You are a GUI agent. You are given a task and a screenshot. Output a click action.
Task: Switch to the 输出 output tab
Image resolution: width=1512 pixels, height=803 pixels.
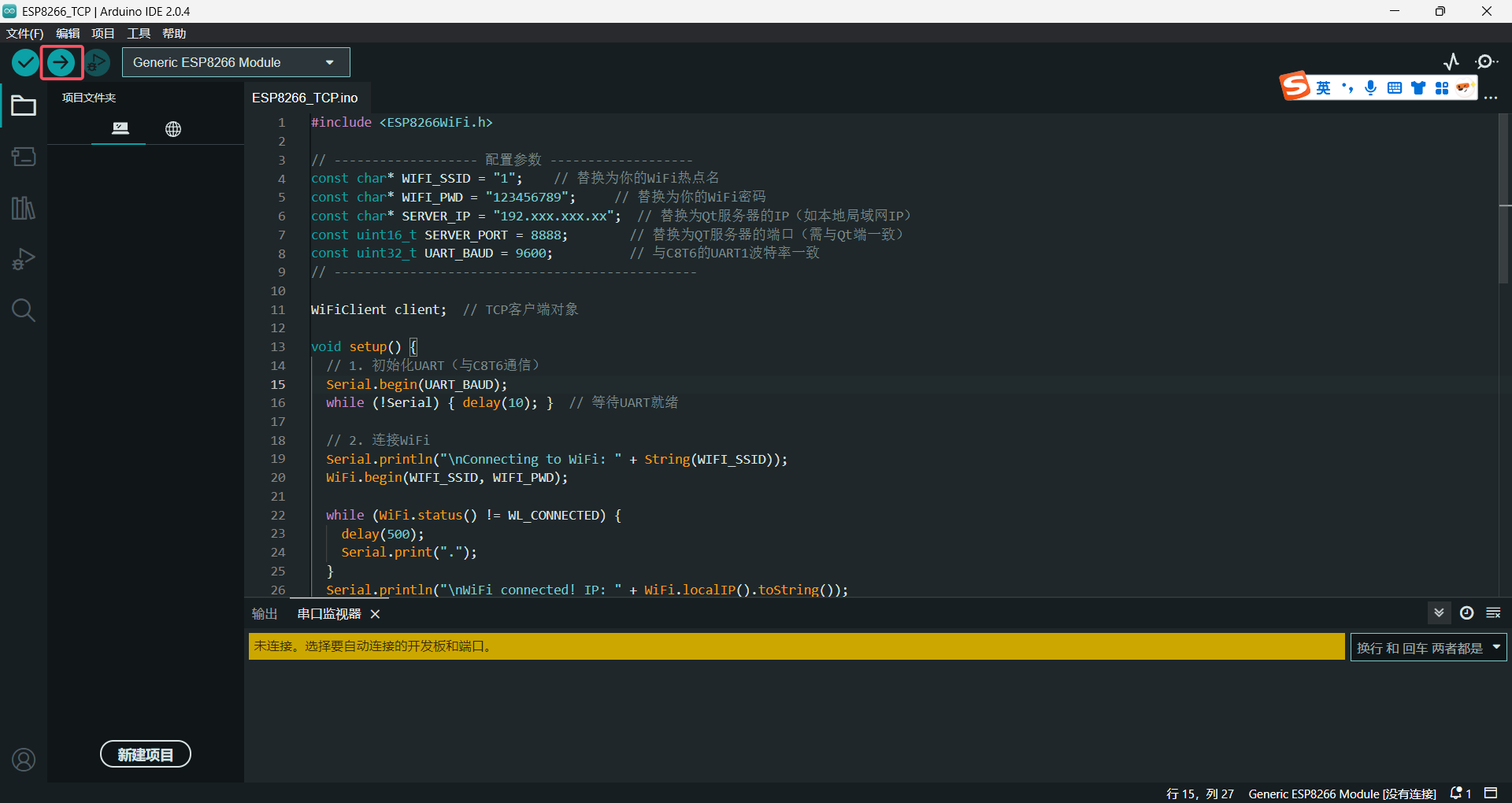coord(265,613)
